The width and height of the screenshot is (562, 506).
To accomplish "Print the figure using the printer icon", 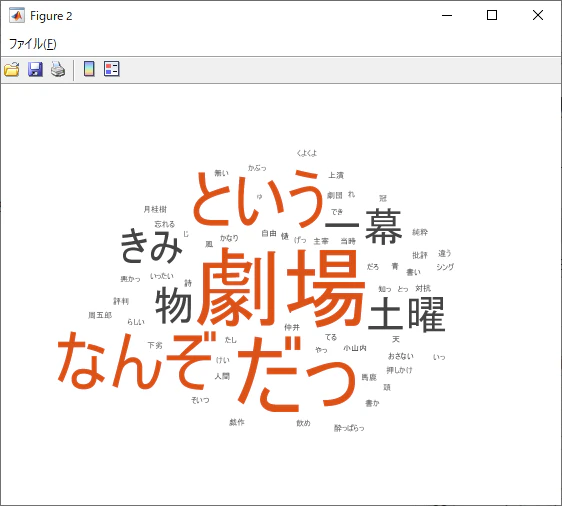I will [x=58, y=69].
